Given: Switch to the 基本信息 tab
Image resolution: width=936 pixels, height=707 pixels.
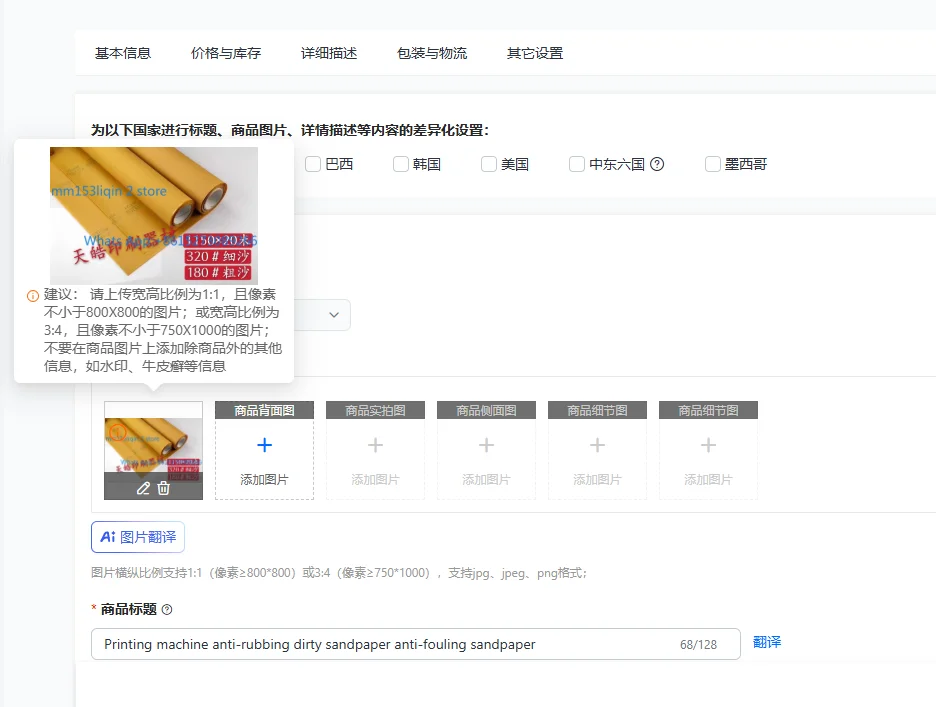Looking at the screenshot, I should point(123,53).
